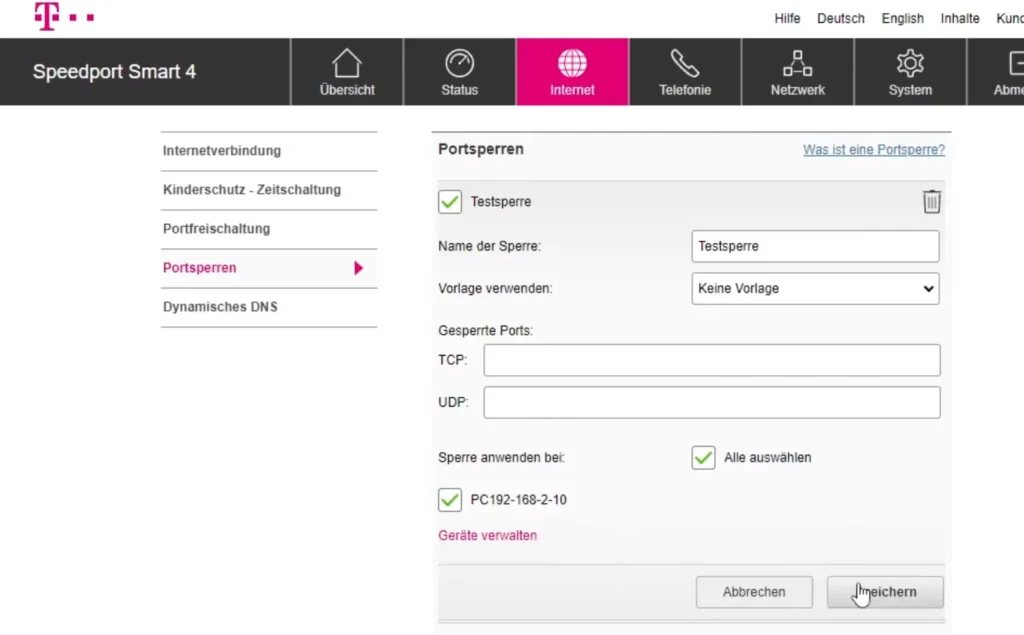Click the Geräte verwalten link
Image resolution: width=1024 pixels, height=635 pixels.
coord(487,535)
